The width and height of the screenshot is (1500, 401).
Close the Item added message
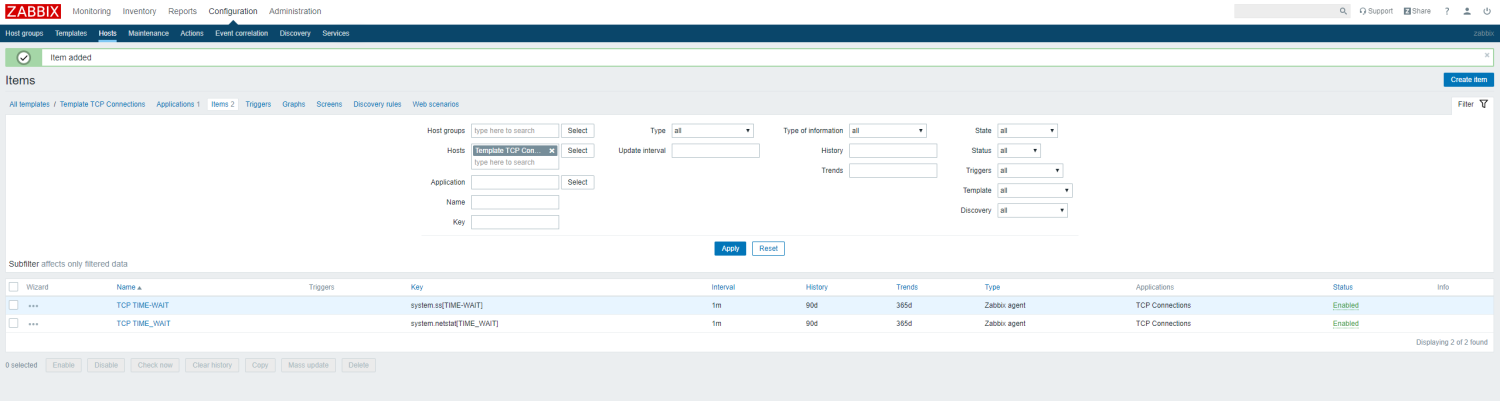point(1487,55)
